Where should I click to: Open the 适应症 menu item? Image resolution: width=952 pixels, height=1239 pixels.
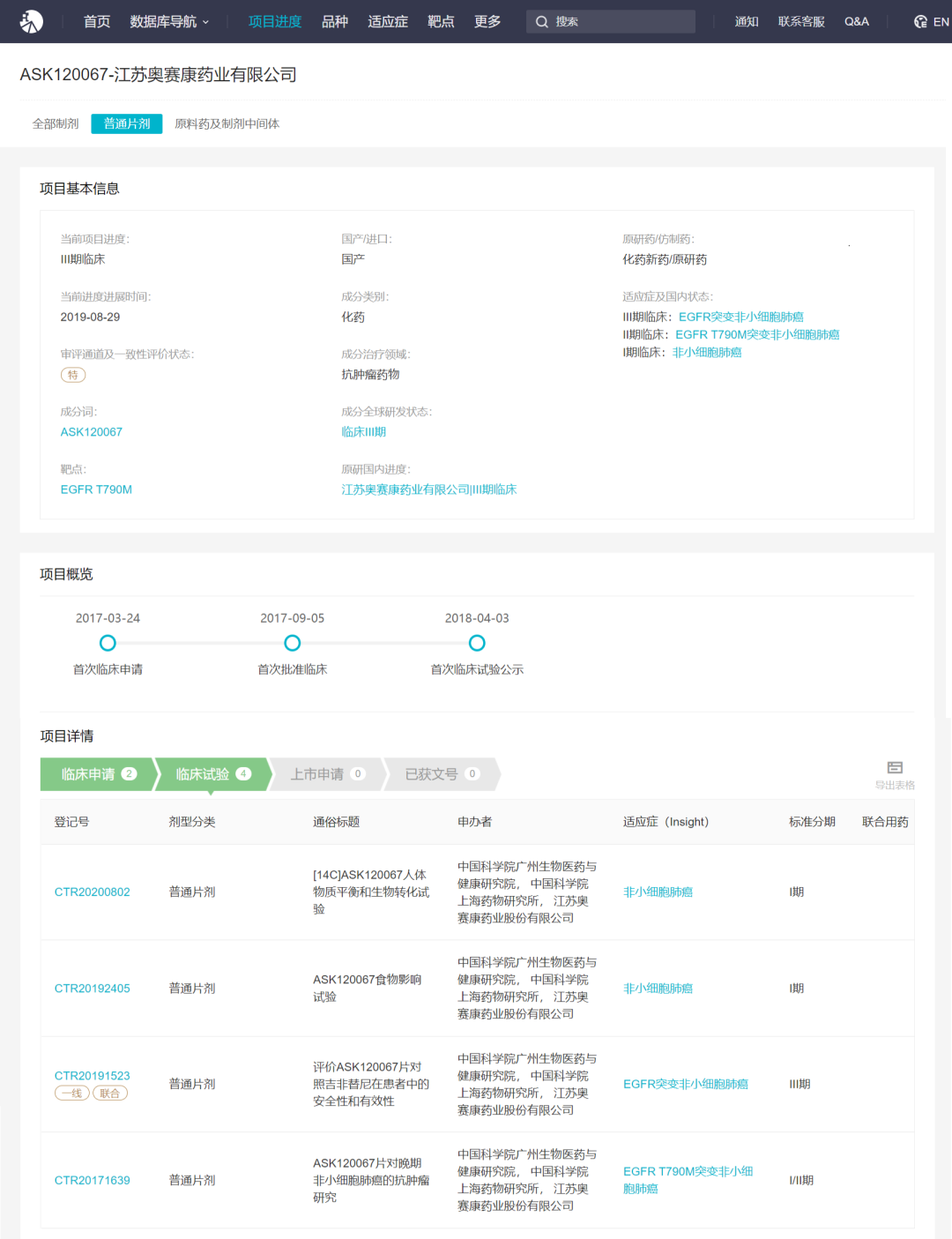[x=388, y=22]
